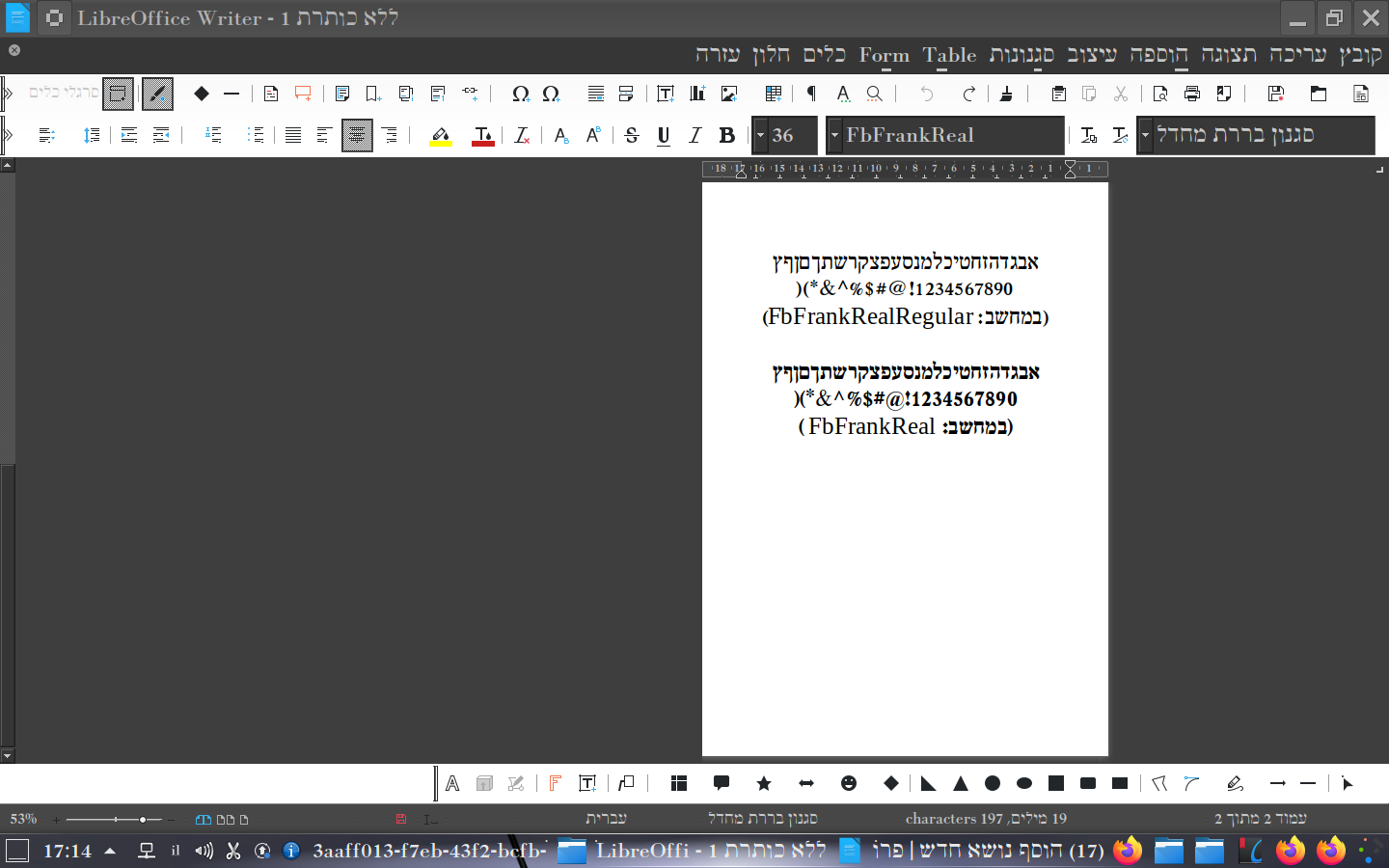1389x868 pixels.
Task: Insert a special character with the Omega icon
Action: click(520, 94)
